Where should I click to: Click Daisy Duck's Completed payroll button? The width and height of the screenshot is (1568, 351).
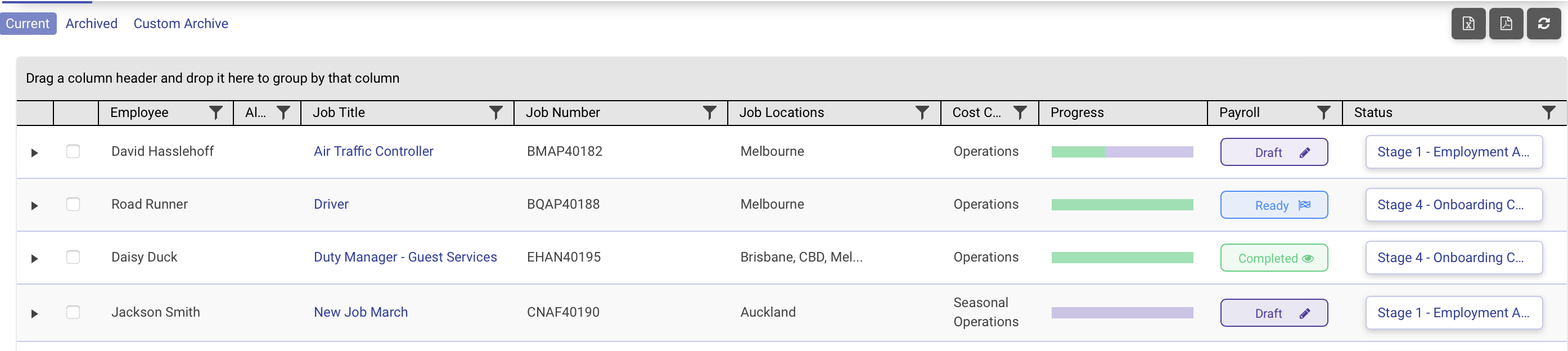pyautogui.click(x=1274, y=258)
